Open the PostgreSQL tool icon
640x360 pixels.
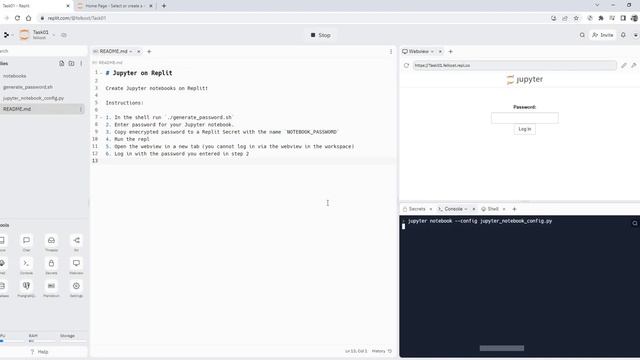[x=27, y=286]
